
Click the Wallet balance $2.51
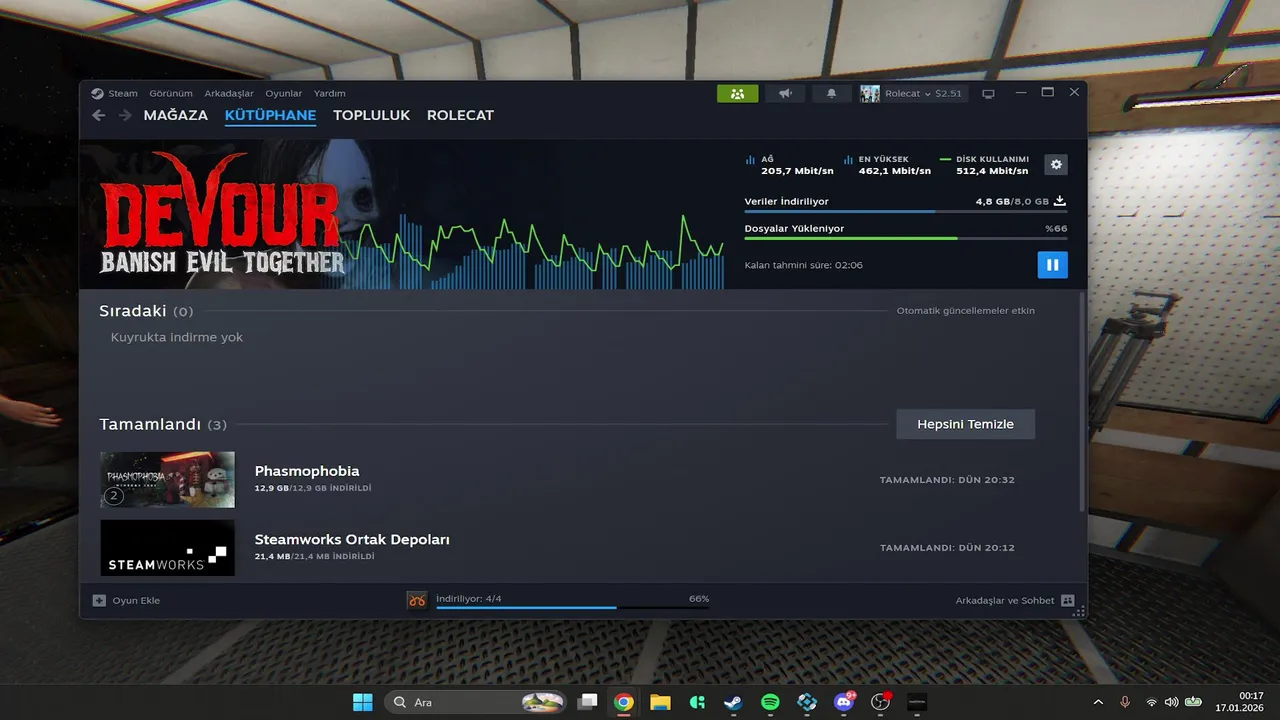pyautogui.click(x=949, y=93)
